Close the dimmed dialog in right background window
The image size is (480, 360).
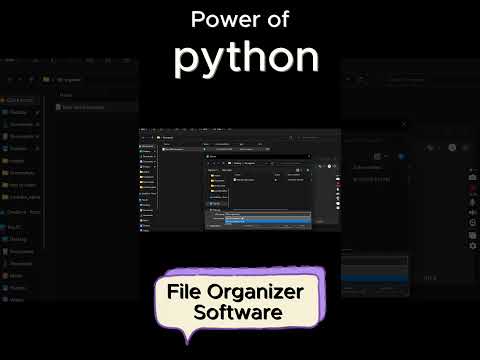(x=404, y=124)
